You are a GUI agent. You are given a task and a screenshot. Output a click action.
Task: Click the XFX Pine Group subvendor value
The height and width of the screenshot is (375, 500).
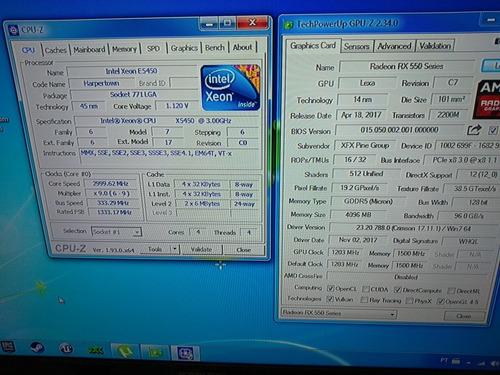pyautogui.click(x=365, y=146)
